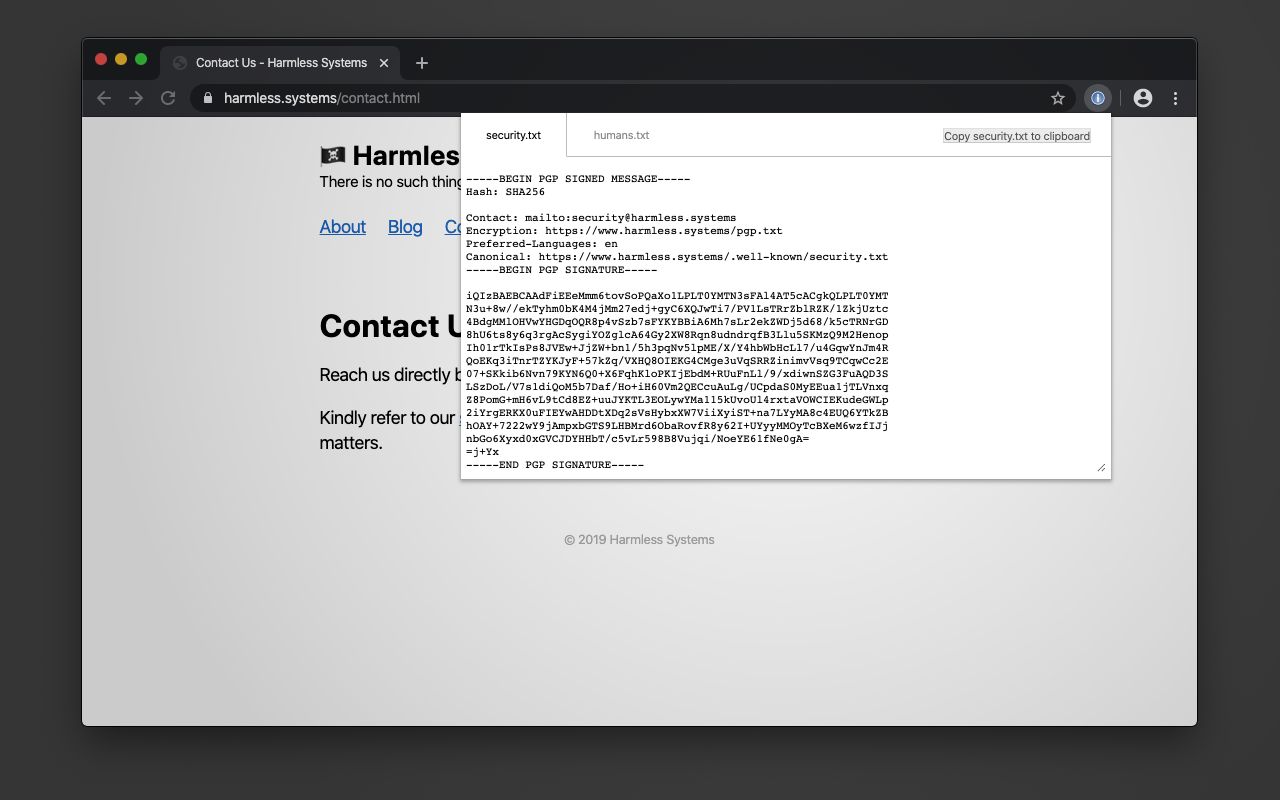
Task: Click the skull and crossbones site logo
Action: [x=333, y=155]
